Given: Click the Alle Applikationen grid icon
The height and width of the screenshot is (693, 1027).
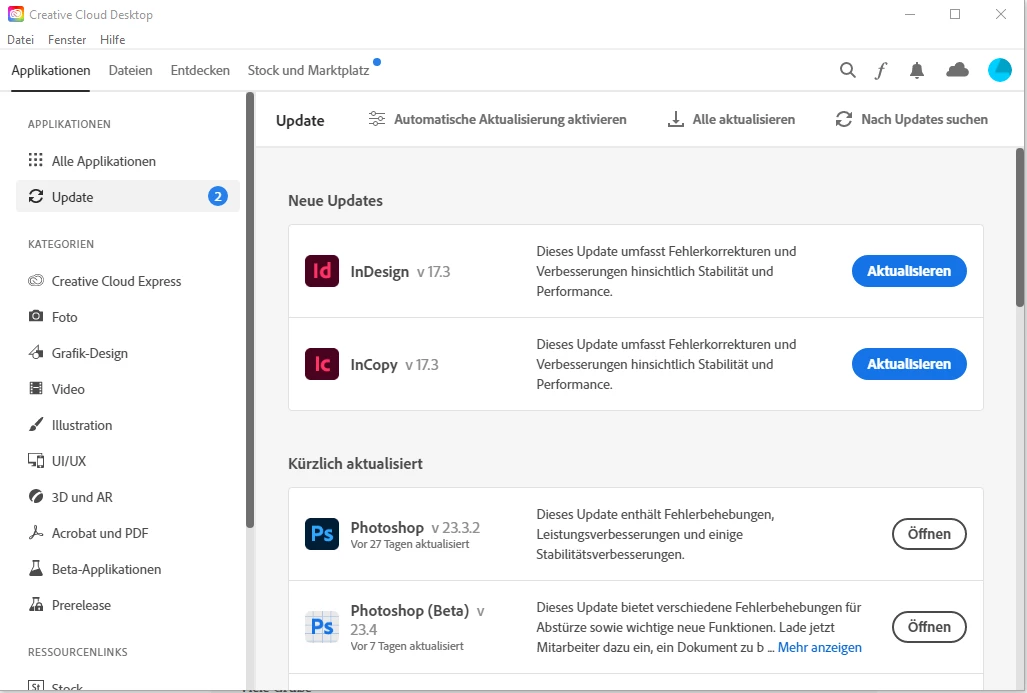Looking at the screenshot, I should pyautogui.click(x=35, y=160).
